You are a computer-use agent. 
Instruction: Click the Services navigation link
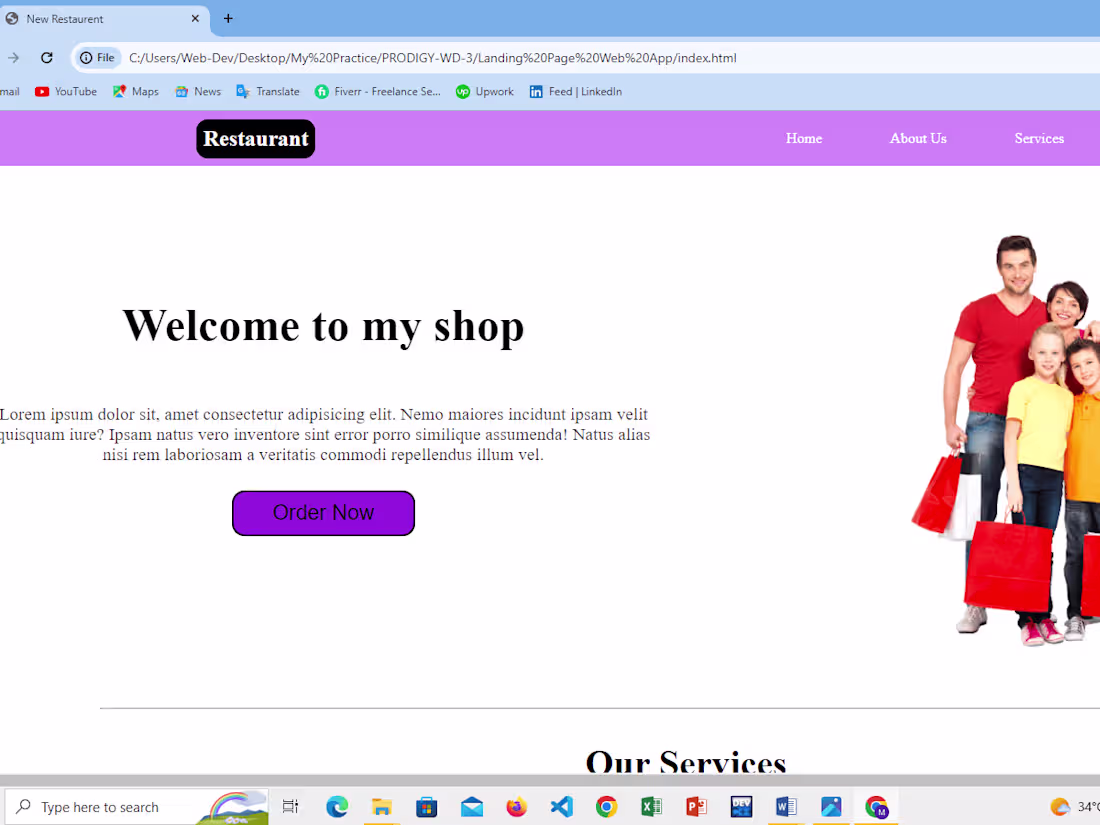[x=1039, y=138]
